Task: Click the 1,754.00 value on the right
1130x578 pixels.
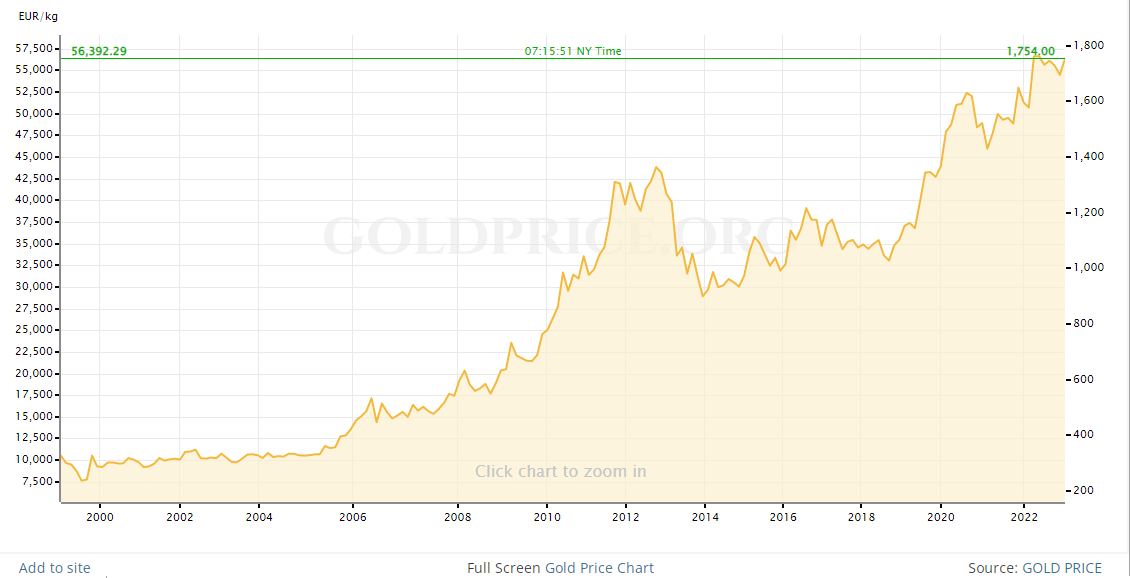Action: point(1030,51)
